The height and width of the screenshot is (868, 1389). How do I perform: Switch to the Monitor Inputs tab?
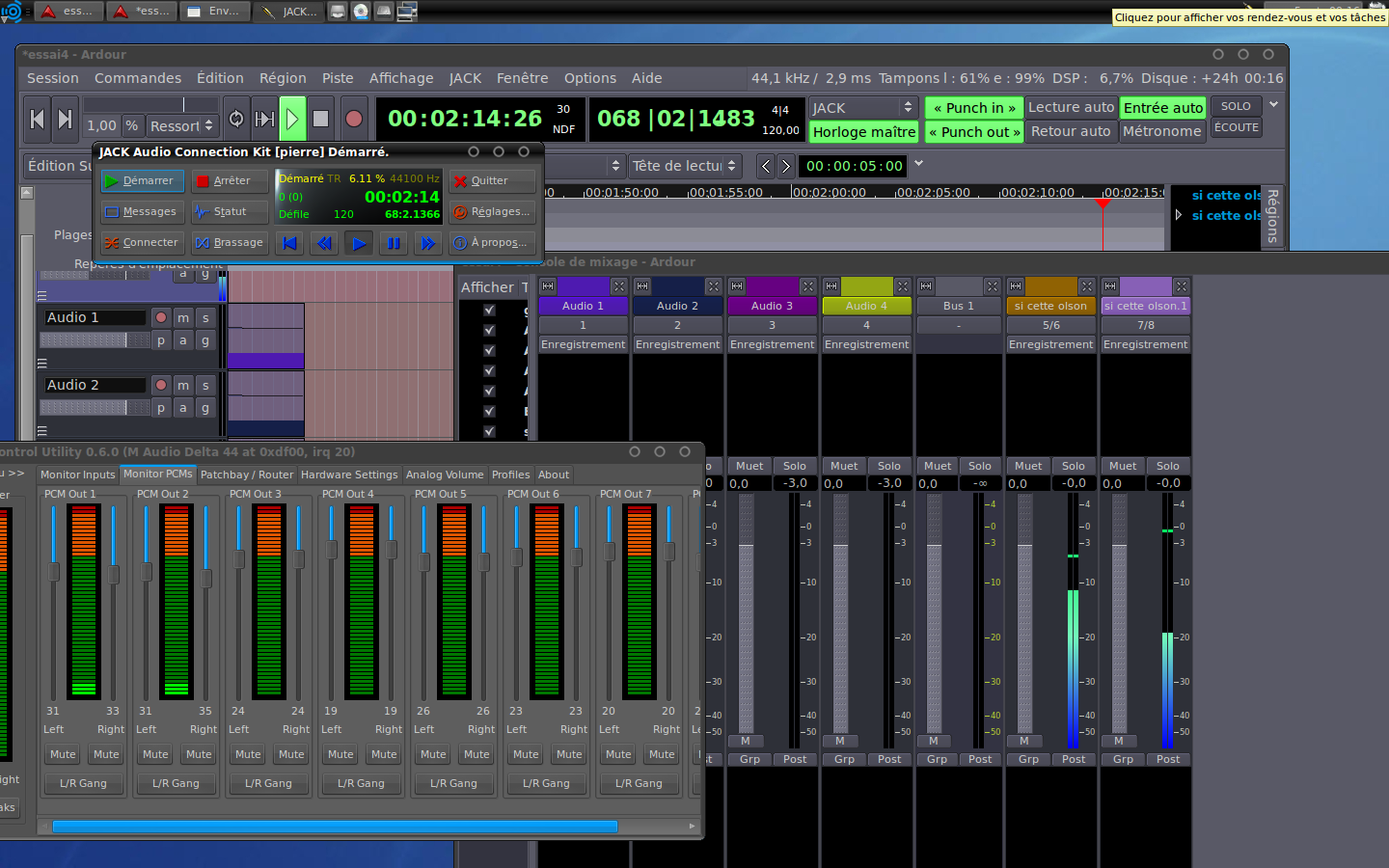[77, 475]
